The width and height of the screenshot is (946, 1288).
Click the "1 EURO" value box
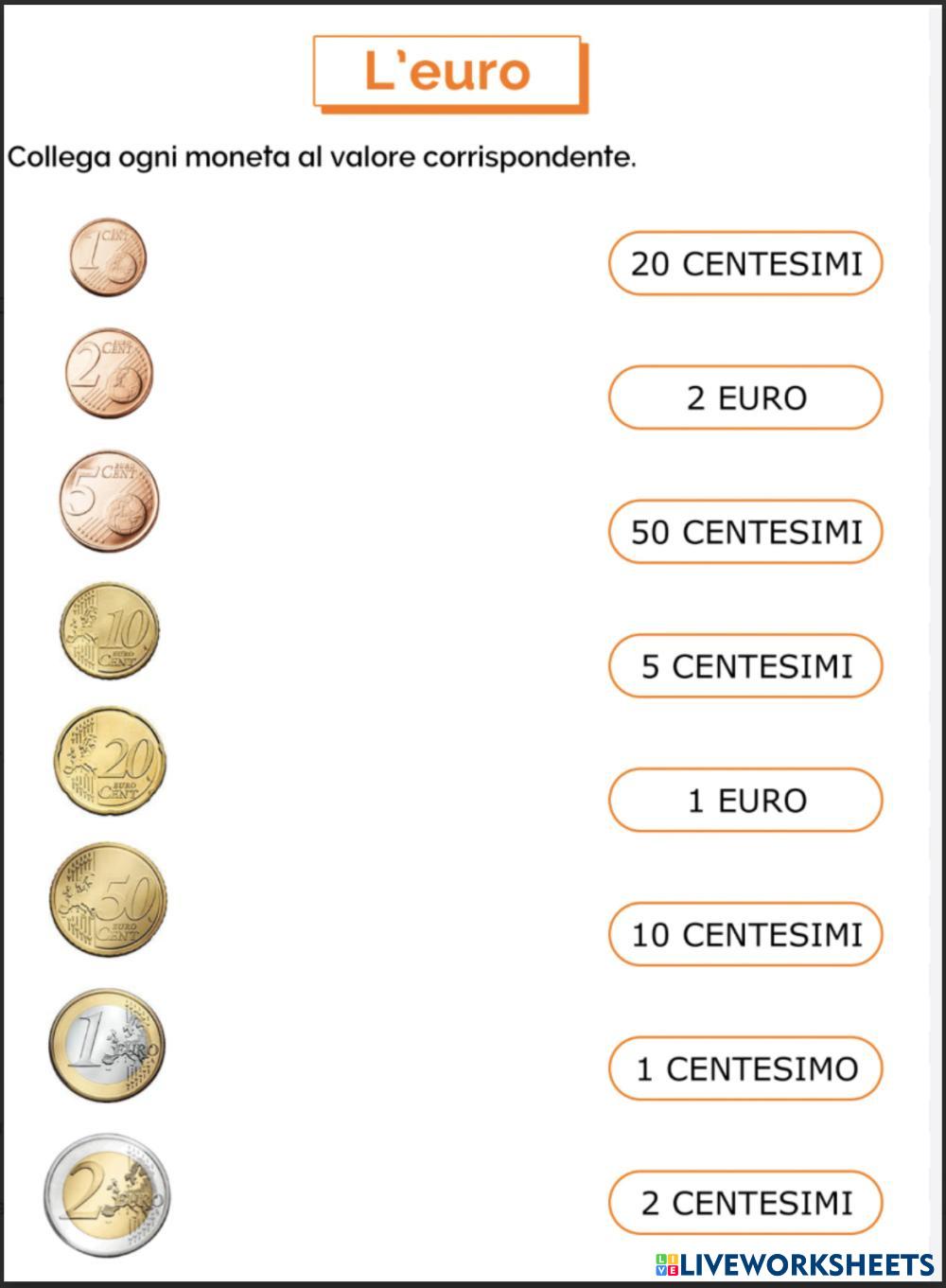tap(745, 801)
